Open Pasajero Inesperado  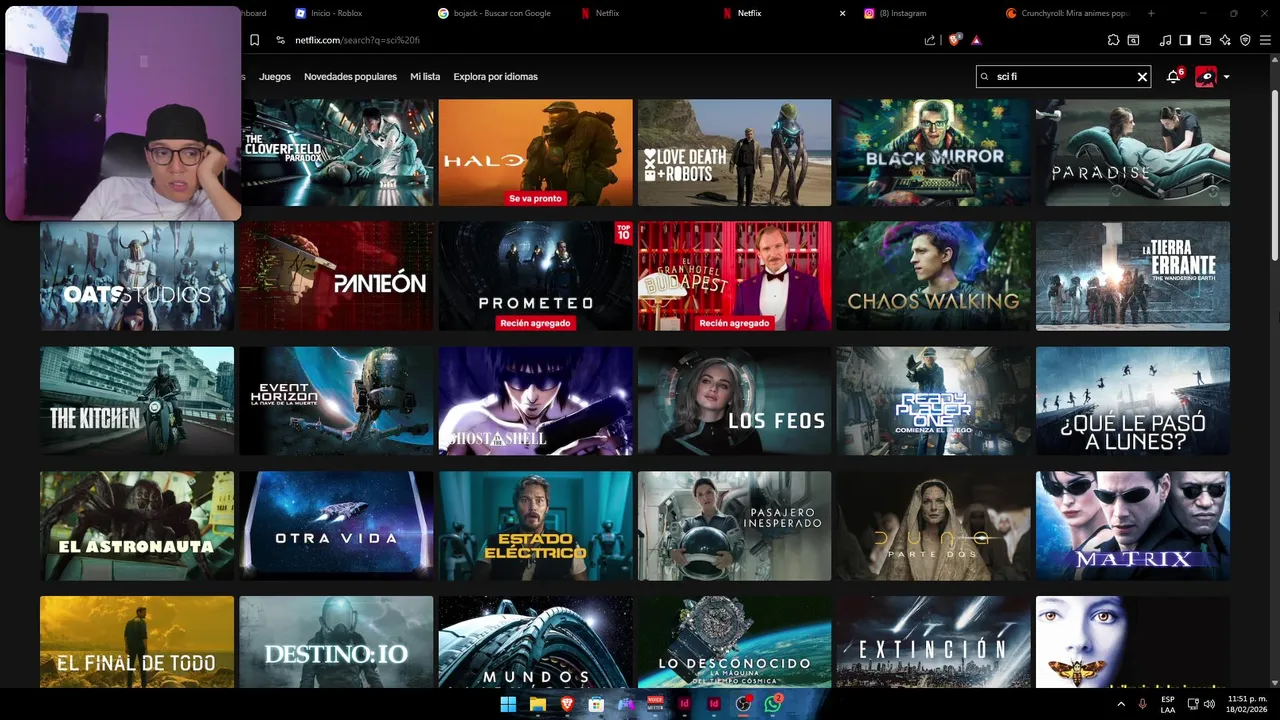tap(734, 526)
